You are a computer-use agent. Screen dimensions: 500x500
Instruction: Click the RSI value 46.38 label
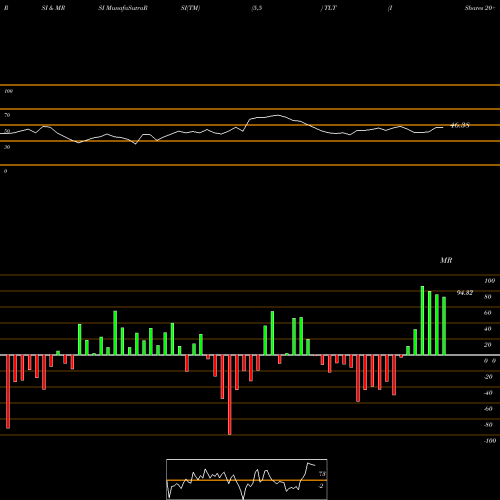tap(460, 125)
